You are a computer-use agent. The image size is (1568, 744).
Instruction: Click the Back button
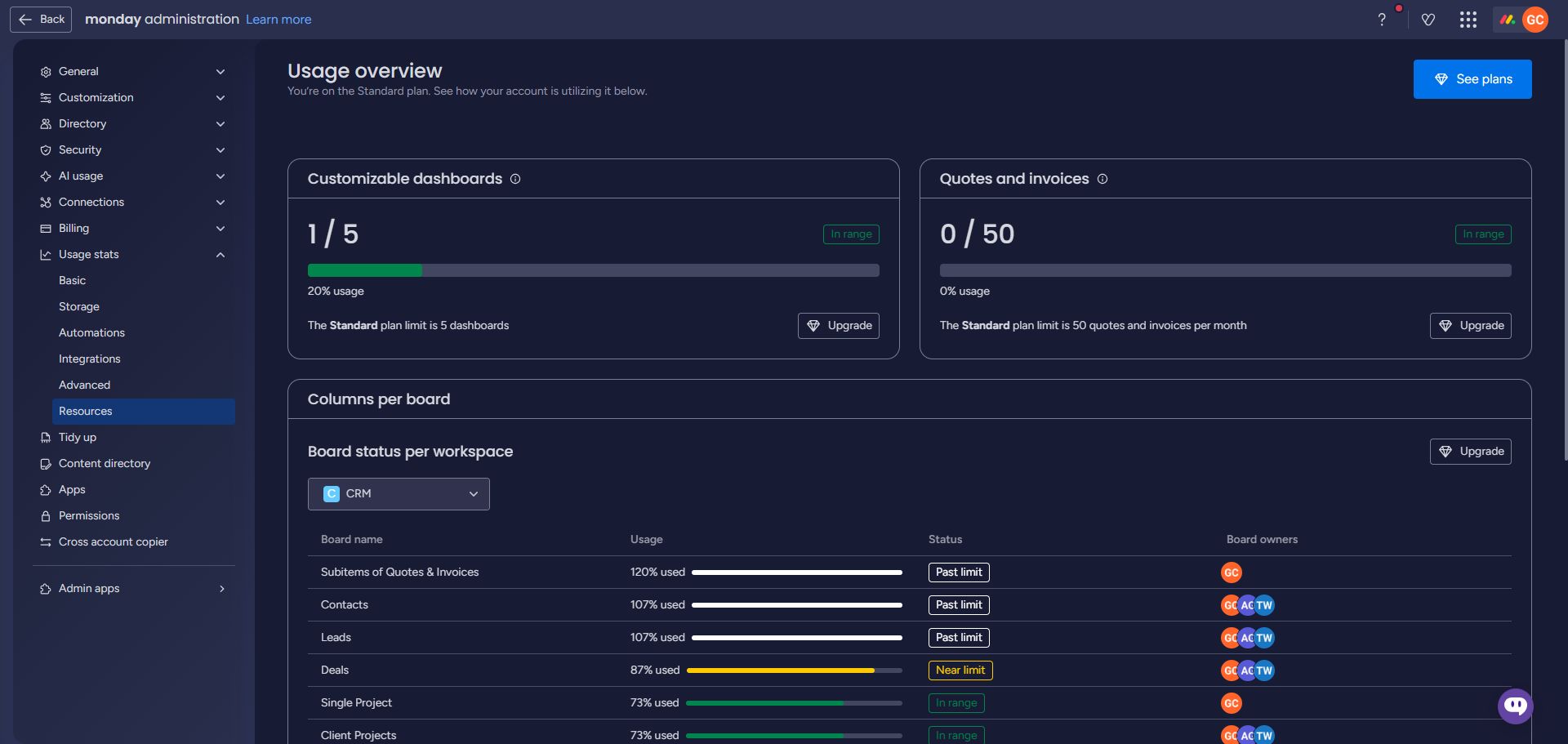click(41, 20)
